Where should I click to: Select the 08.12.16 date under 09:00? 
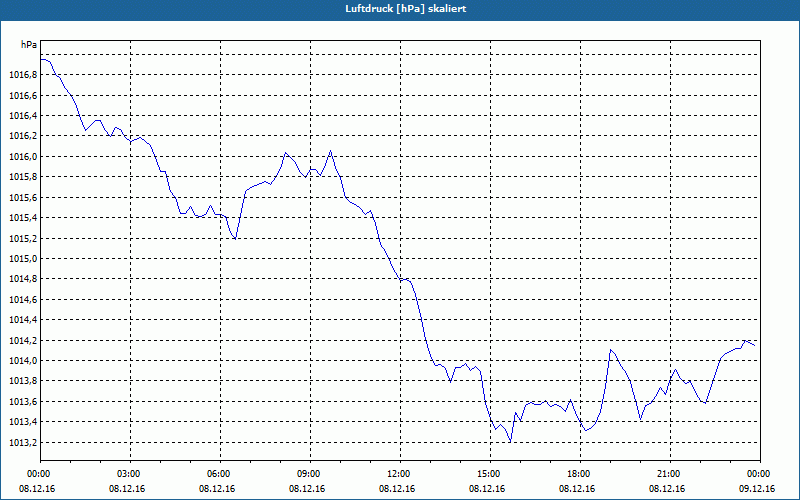click(307, 488)
